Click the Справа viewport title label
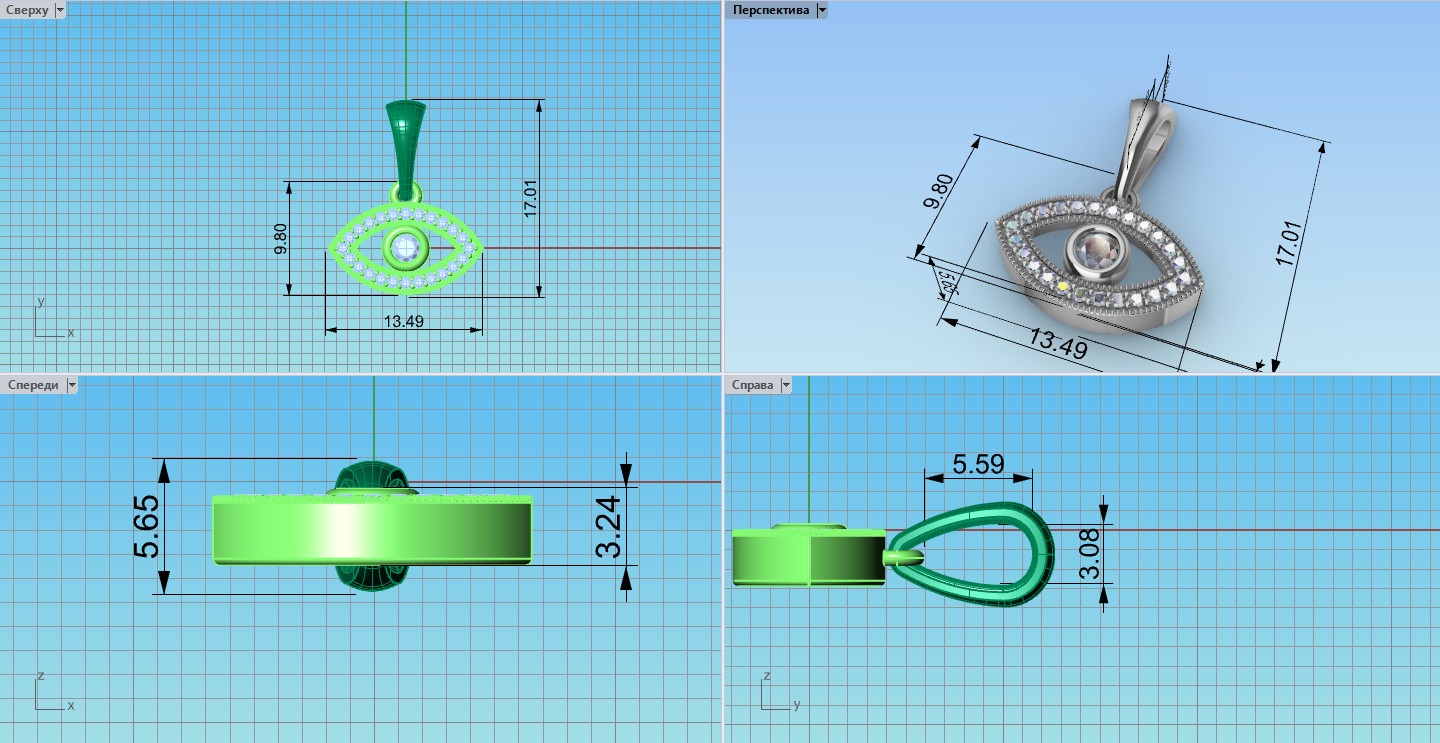The image size is (1440, 743). coord(753,385)
